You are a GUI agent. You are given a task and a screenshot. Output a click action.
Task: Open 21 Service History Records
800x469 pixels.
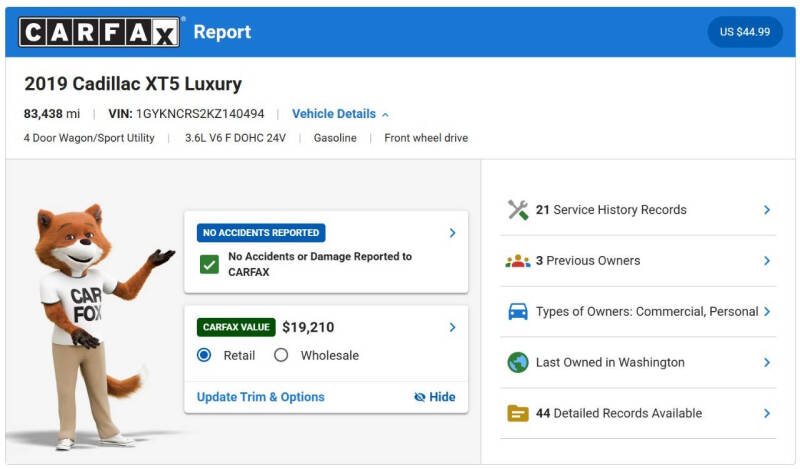point(638,210)
